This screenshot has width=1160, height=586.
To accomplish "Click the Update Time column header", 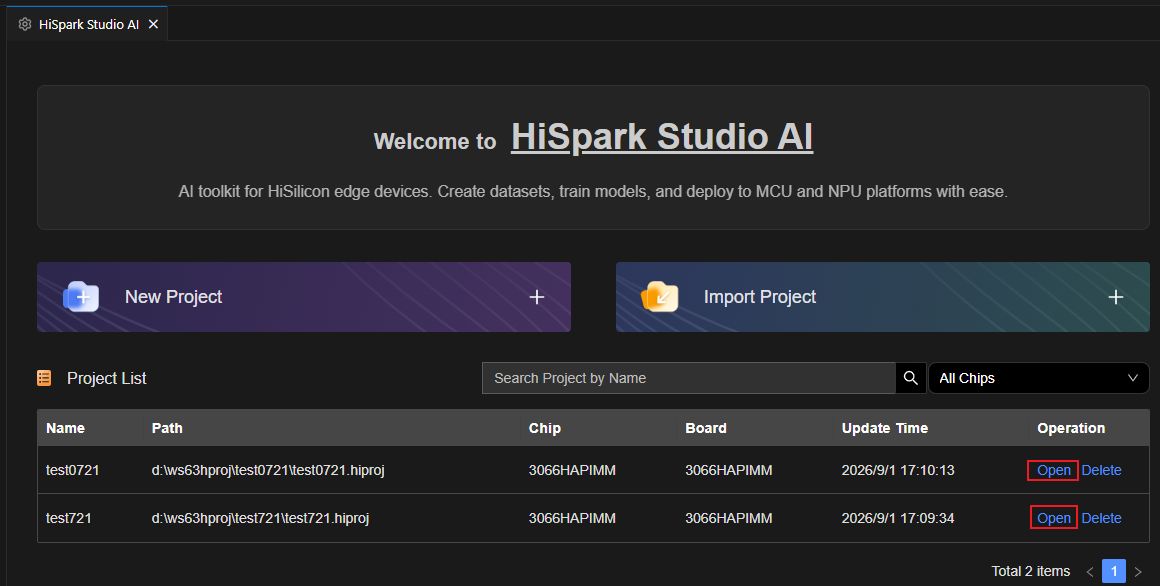I will click(885, 428).
